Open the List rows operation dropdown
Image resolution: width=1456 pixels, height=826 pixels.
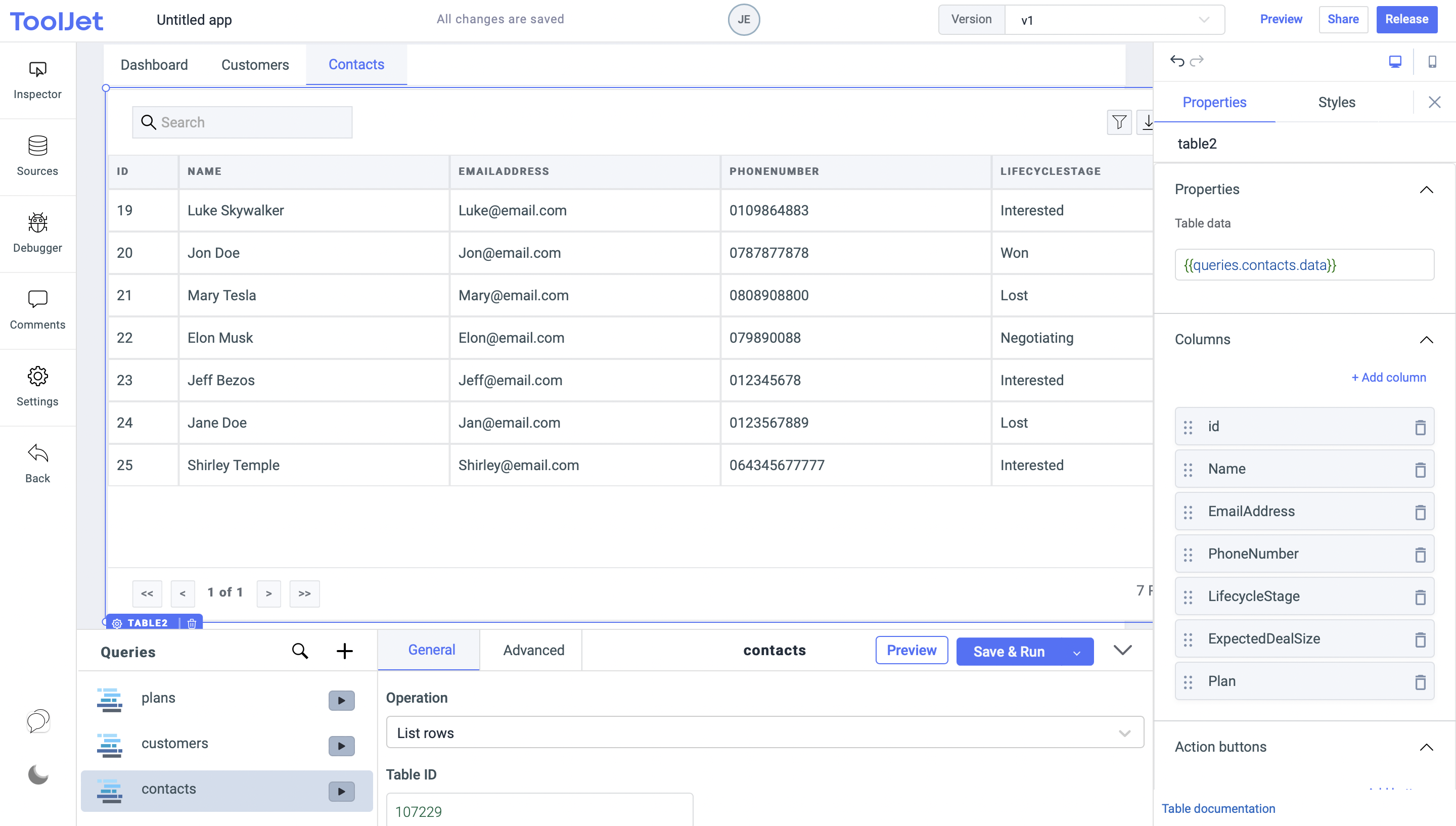pos(764,732)
